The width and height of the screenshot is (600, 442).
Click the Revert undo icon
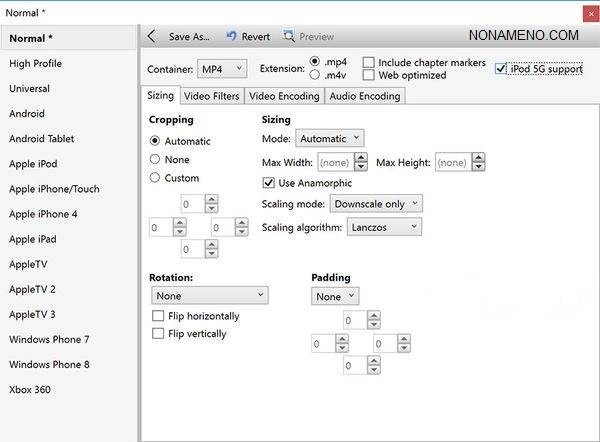pos(232,36)
